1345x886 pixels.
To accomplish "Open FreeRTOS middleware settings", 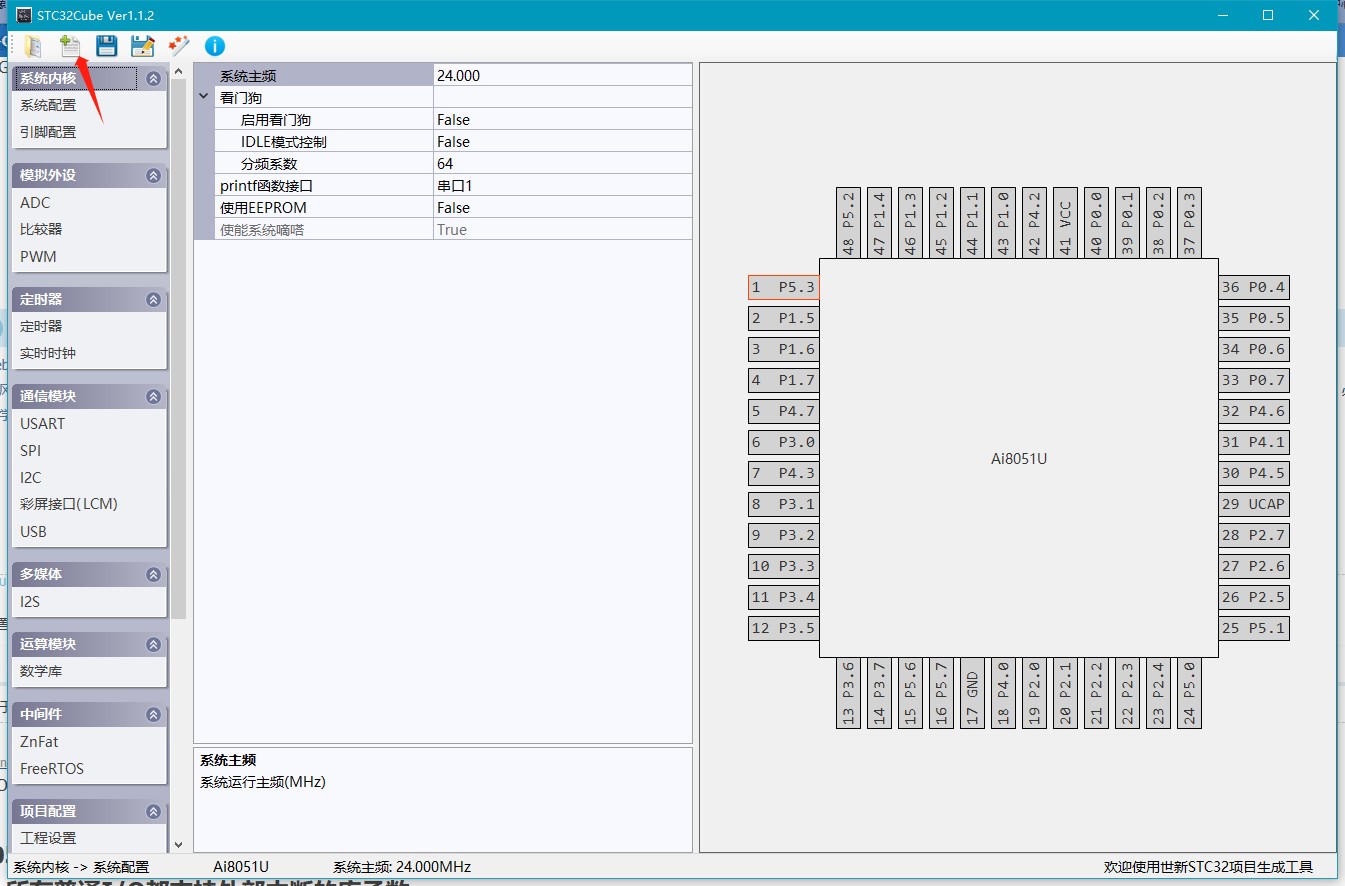I will [52, 769].
